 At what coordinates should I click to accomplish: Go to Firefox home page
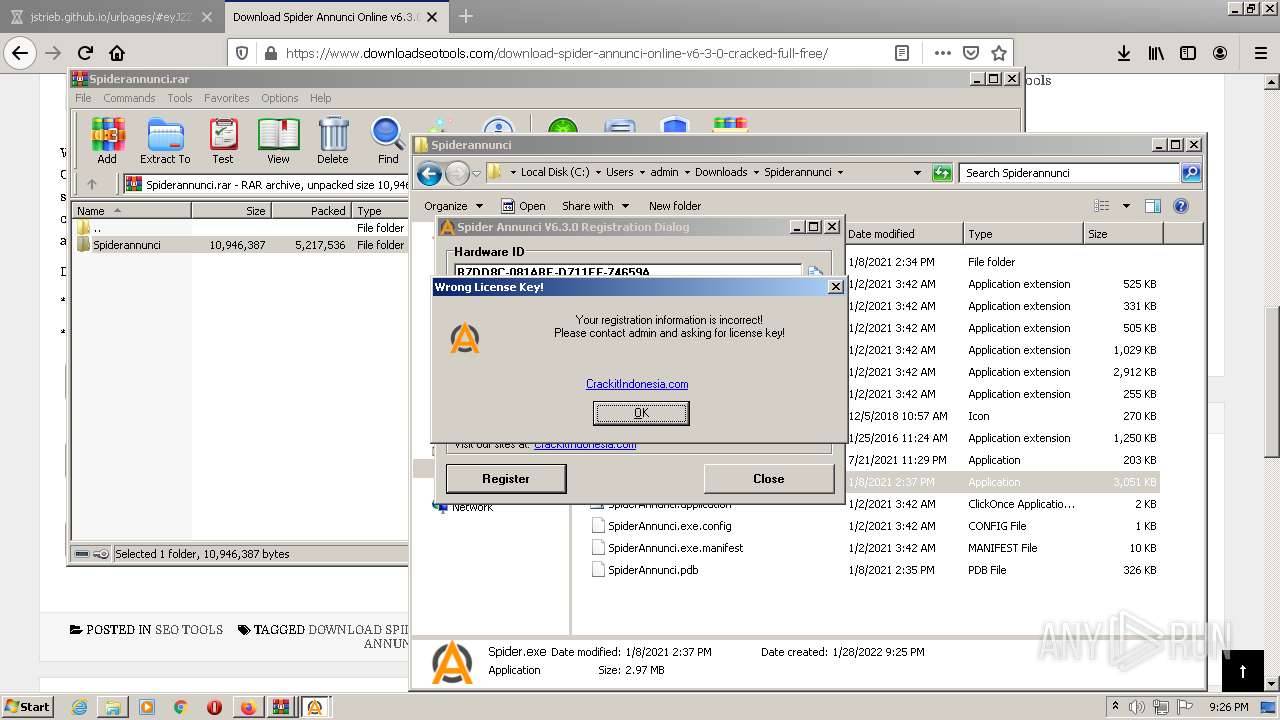(117, 53)
